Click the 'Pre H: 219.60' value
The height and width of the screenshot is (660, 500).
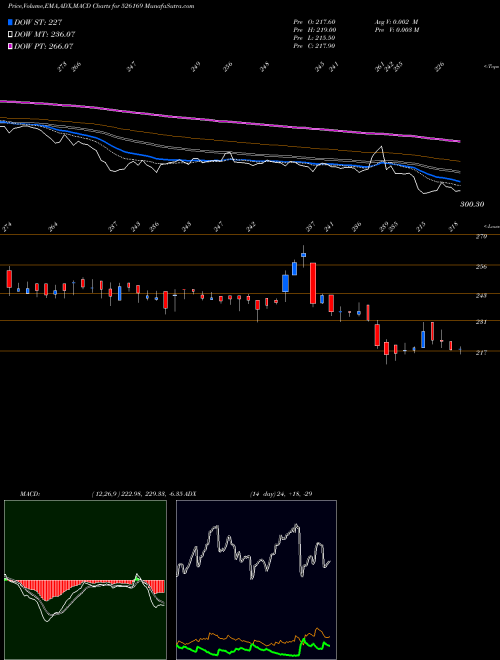[314, 30]
